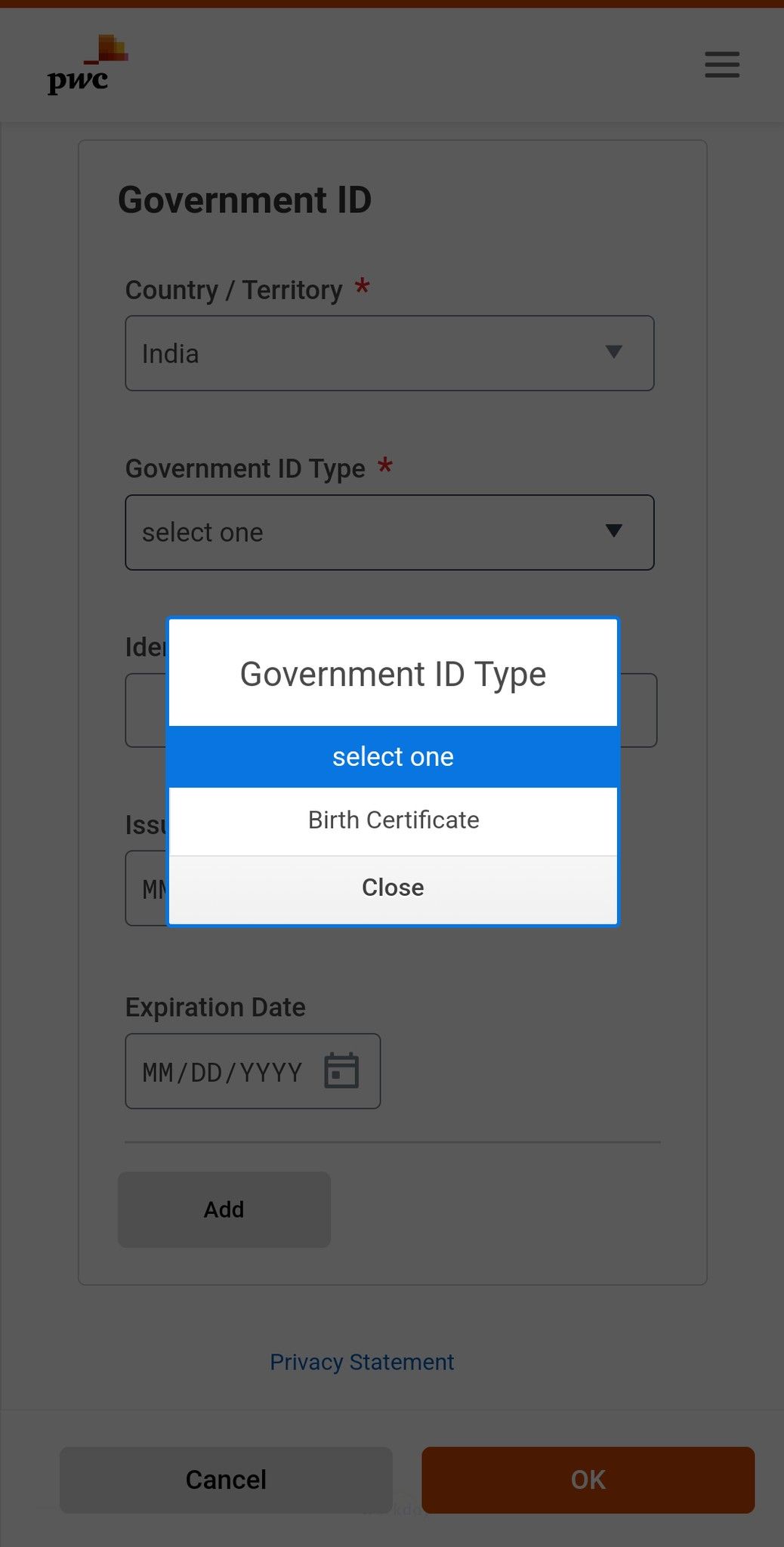Choose the highlighted select one option
Viewport: 784px width, 1547px height.
click(x=392, y=755)
